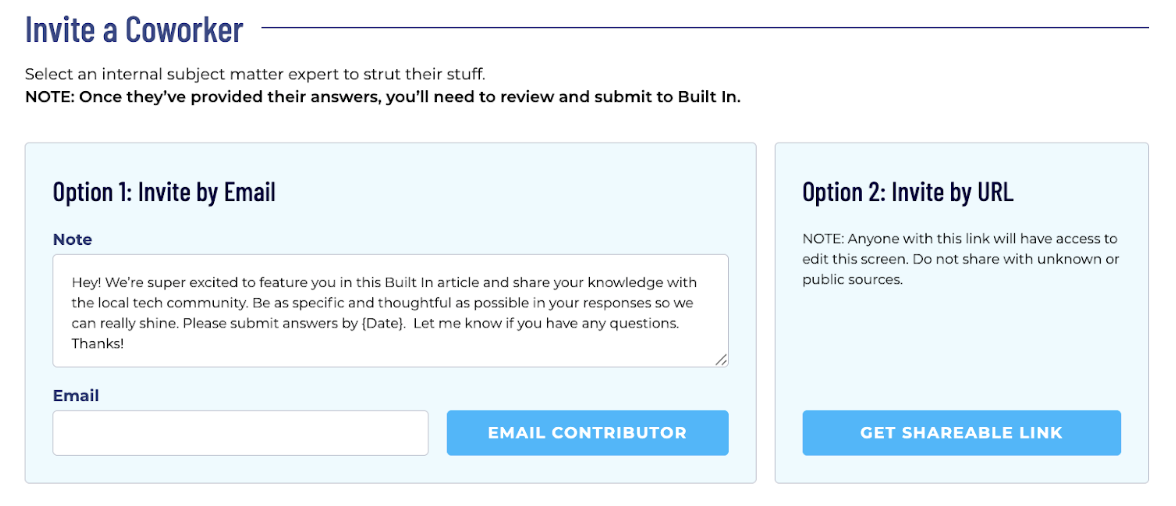1176x506 pixels.
Task: Click the "Option 2: Invite by URL" heading
Action: [908, 192]
